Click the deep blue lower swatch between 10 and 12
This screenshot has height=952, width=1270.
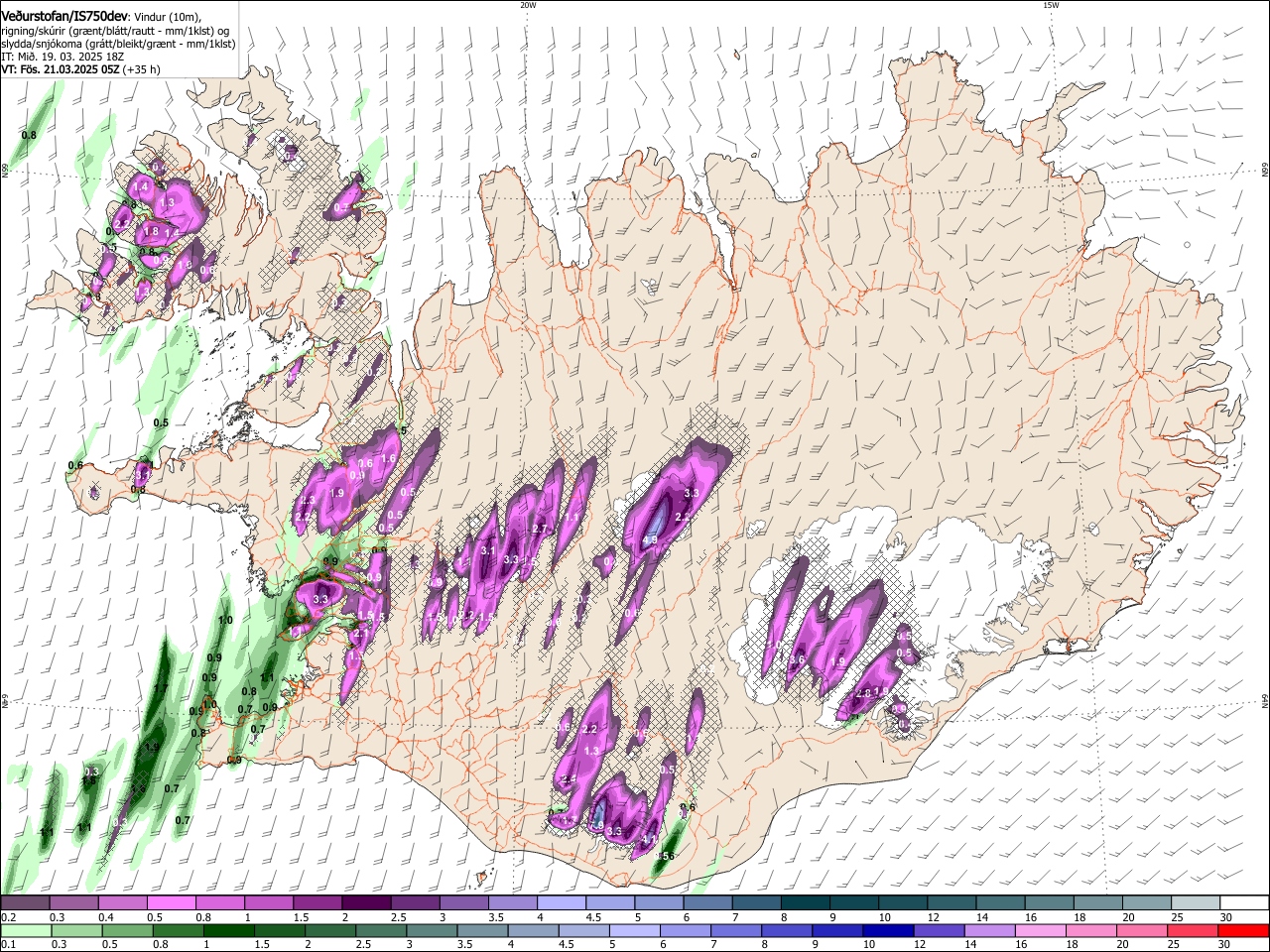(889, 930)
